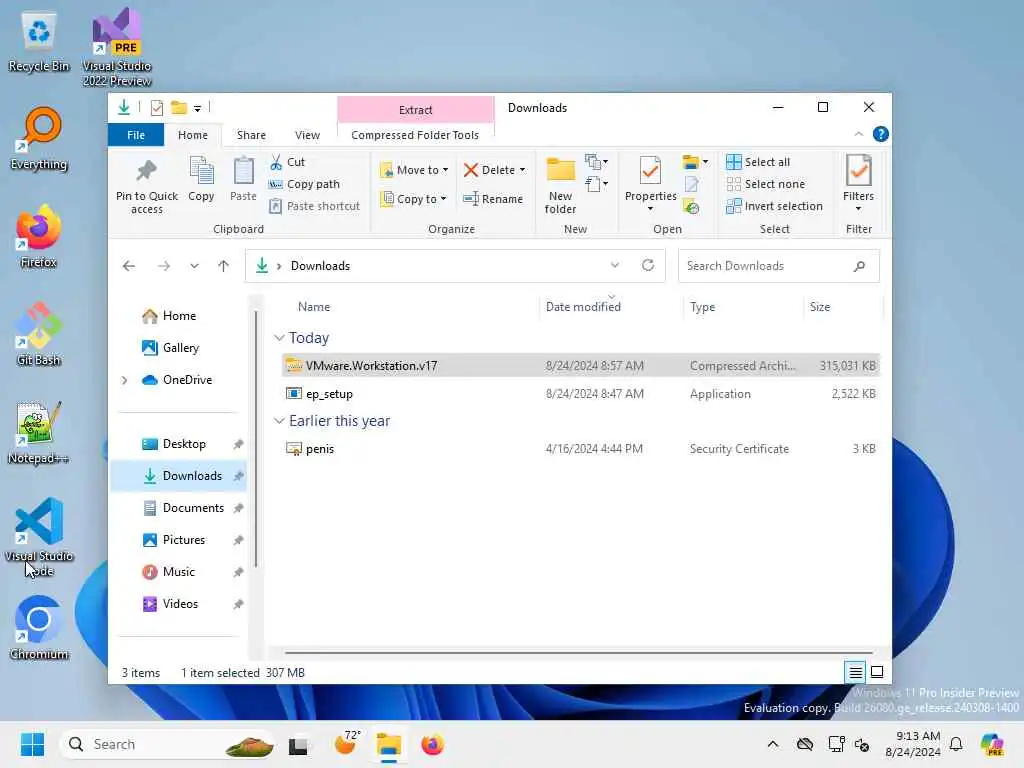Click the Edit icon in Open group

(691, 185)
